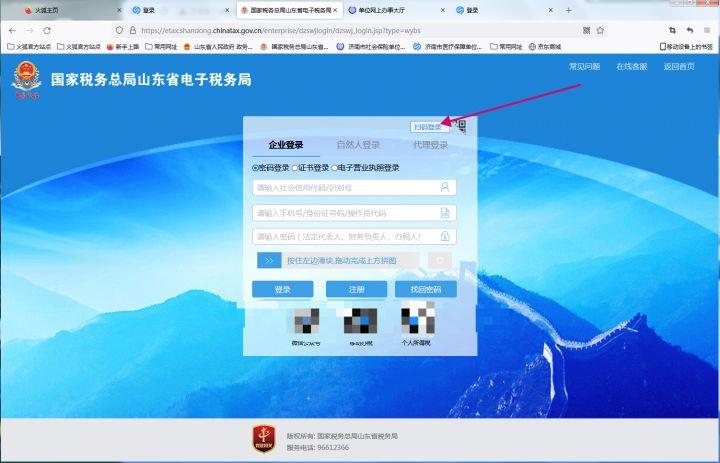Select the 证书登录 radio option
Image resolution: width=720 pixels, height=463 pixels.
point(295,168)
